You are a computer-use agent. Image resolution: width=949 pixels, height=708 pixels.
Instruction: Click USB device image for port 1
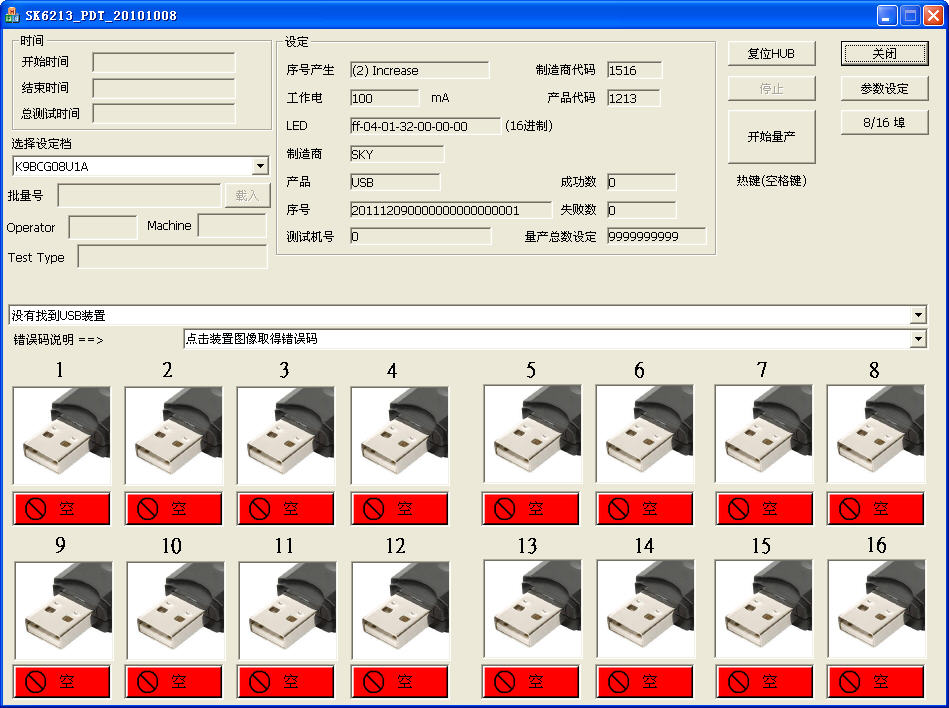click(62, 436)
